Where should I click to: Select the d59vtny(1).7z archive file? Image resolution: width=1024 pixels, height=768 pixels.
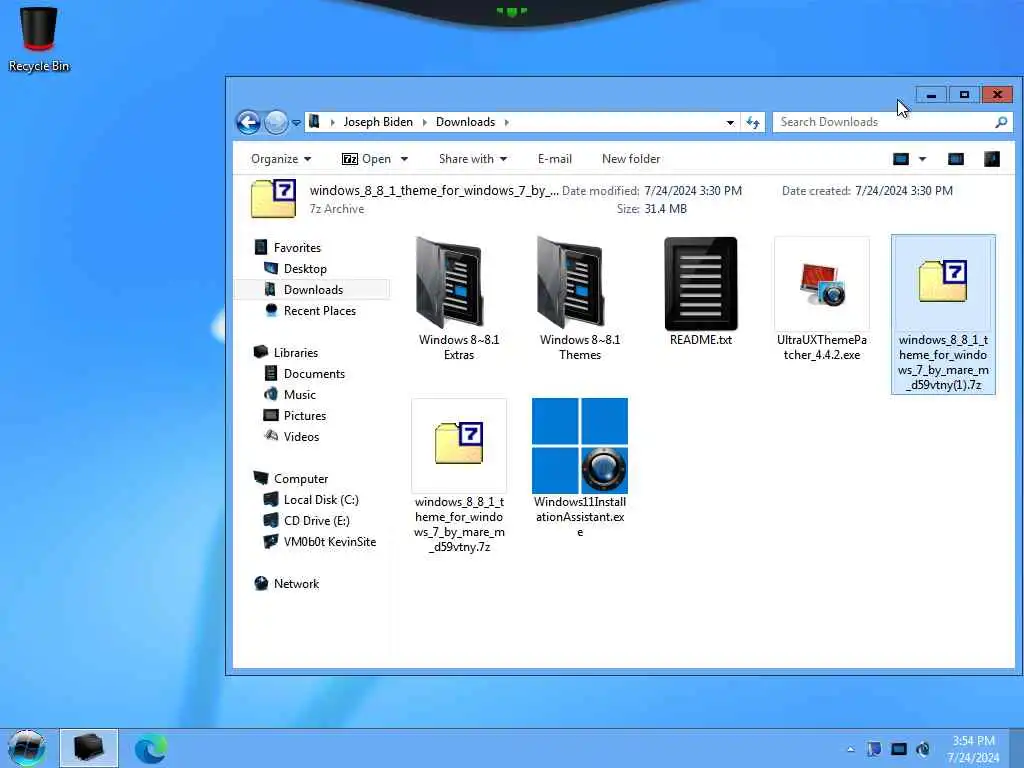[x=943, y=314]
